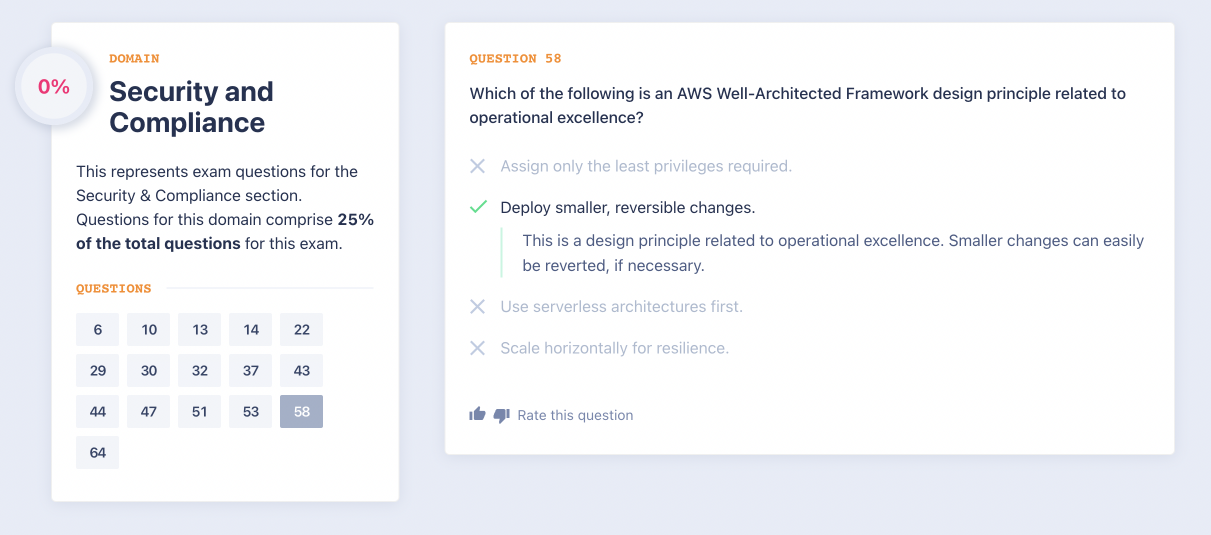
Task: Click the thumbs down rating icon
Action: 502,415
